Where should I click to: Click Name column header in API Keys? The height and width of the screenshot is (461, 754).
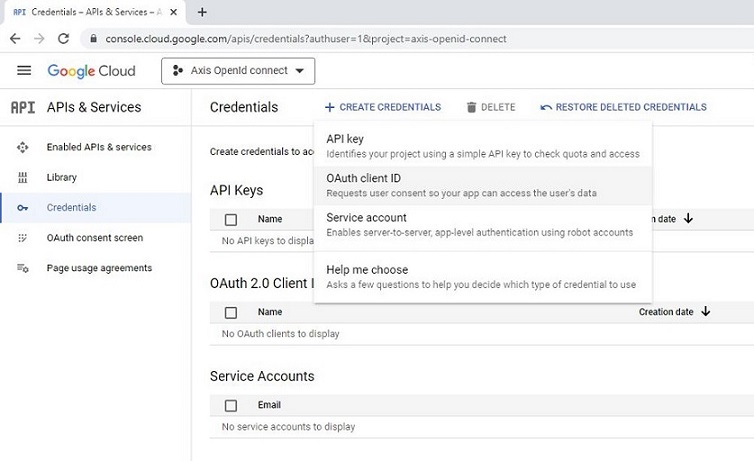270,219
